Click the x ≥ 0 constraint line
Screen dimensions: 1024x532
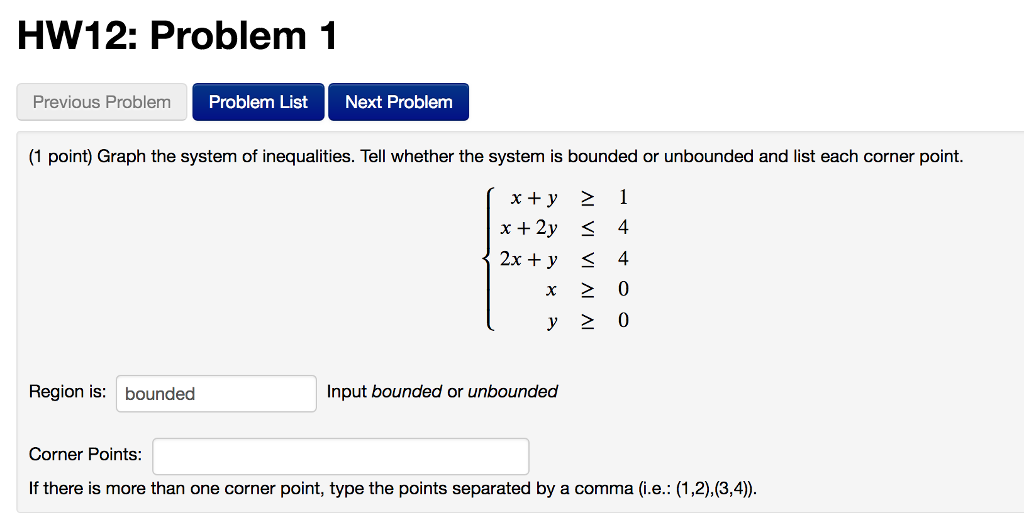(x=587, y=289)
